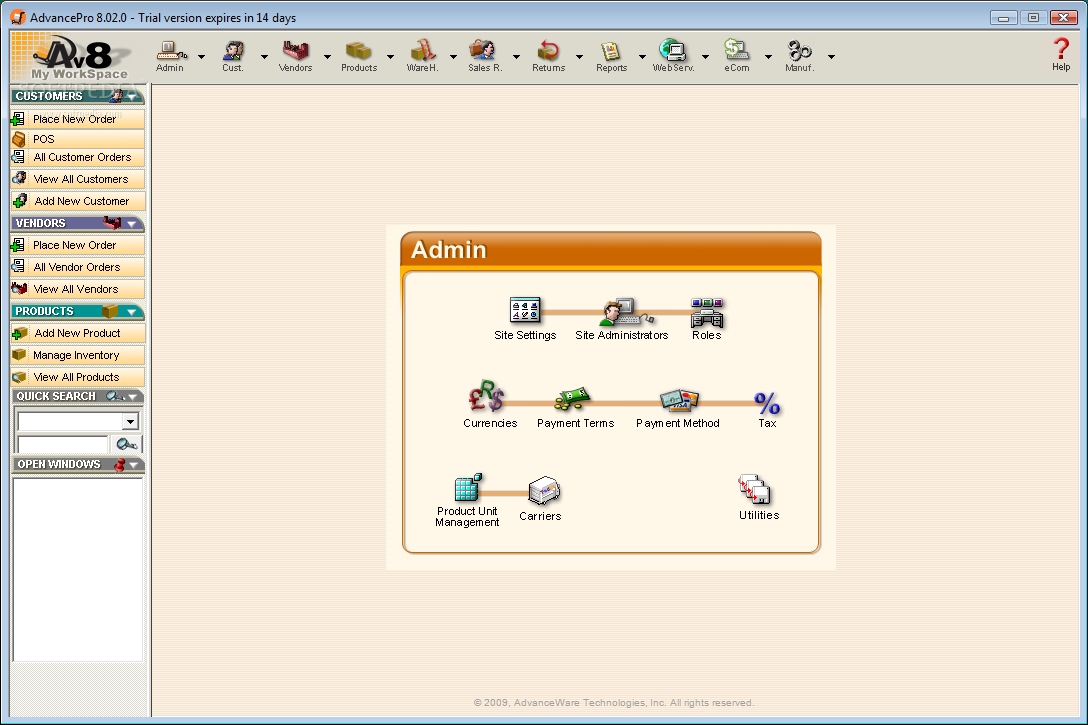The width and height of the screenshot is (1088, 725).
Task: Click the quick search magnifier button
Action: [x=126, y=444]
